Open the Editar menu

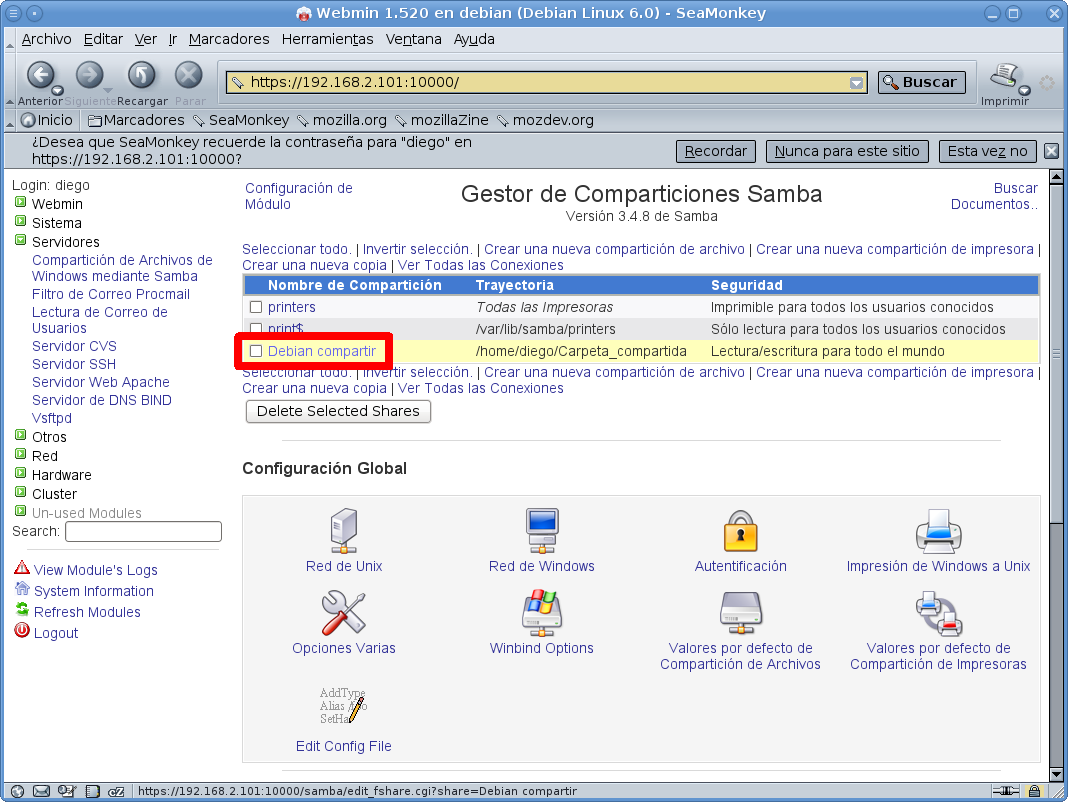(x=104, y=40)
